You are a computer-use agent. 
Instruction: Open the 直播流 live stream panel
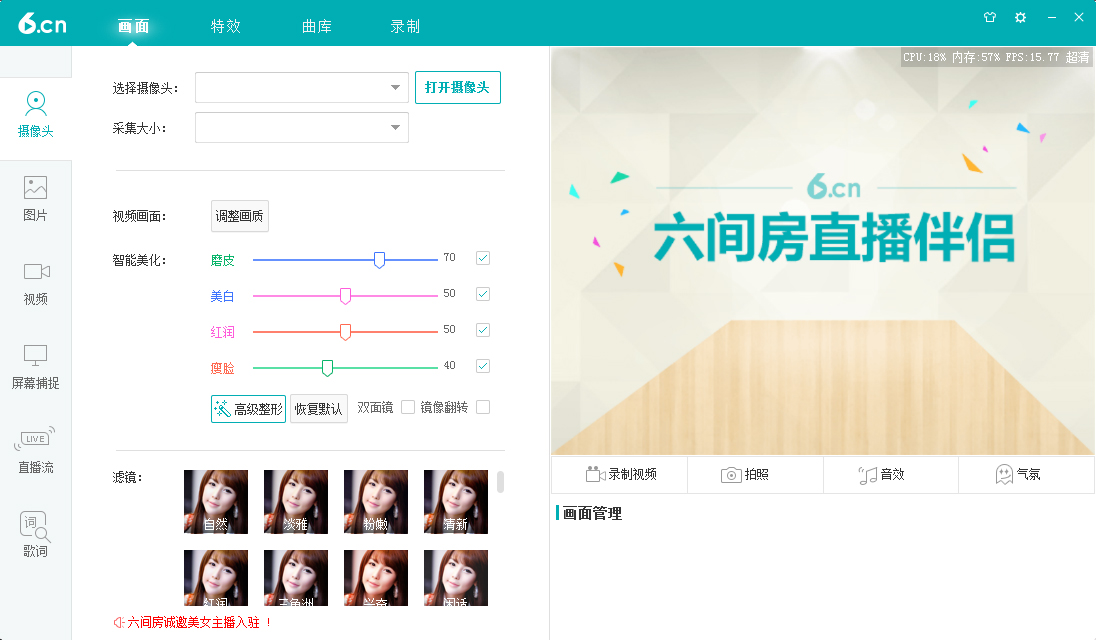[x=35, y=451]
